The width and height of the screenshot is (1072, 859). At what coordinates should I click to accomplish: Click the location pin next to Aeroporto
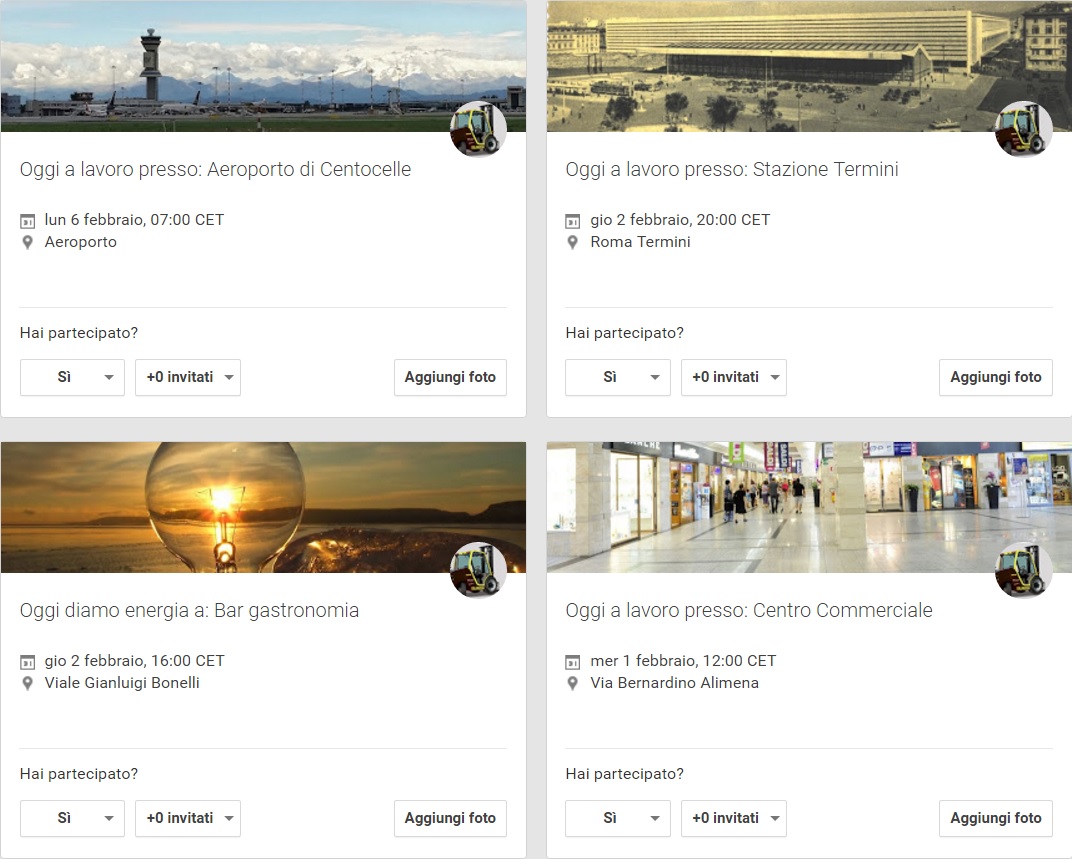(27, 242)
